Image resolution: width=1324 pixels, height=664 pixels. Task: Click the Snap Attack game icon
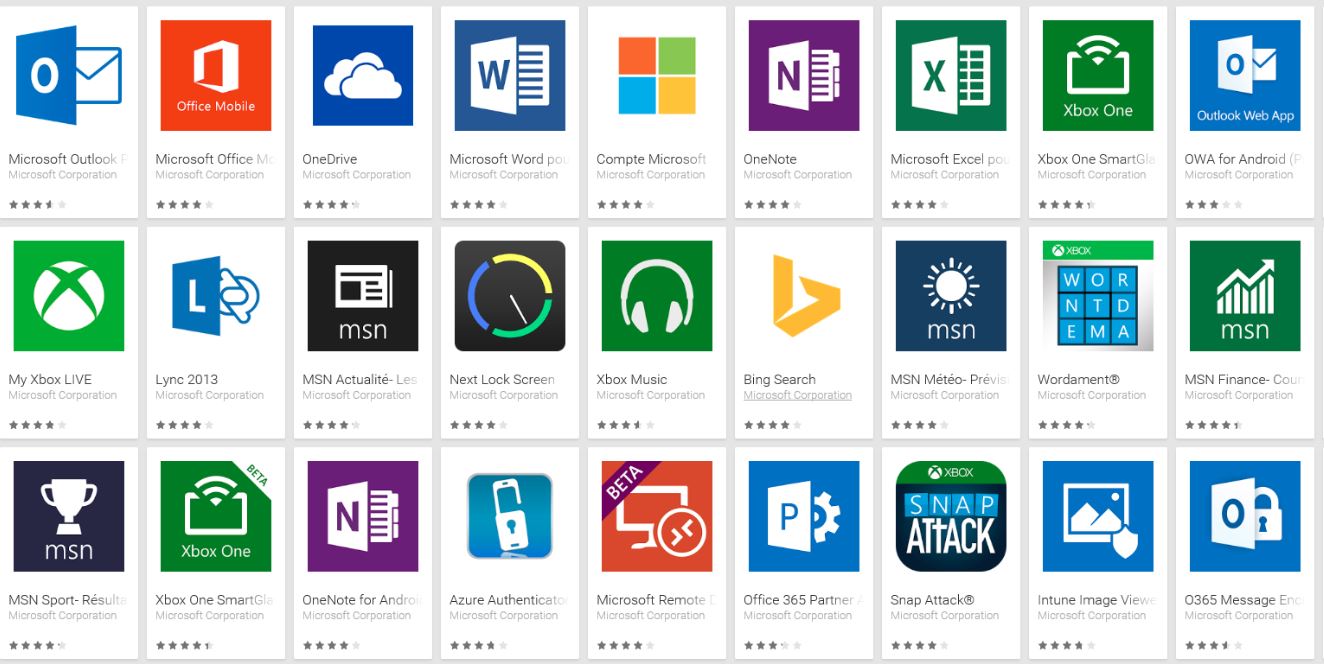coord(951,516)
